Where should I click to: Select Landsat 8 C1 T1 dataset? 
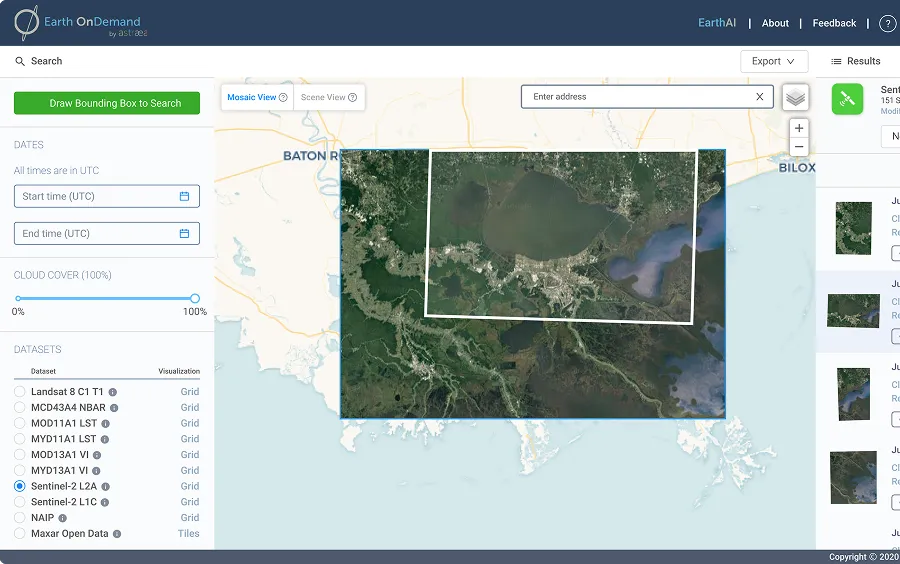pyautogui.click(x=20, y=392)
